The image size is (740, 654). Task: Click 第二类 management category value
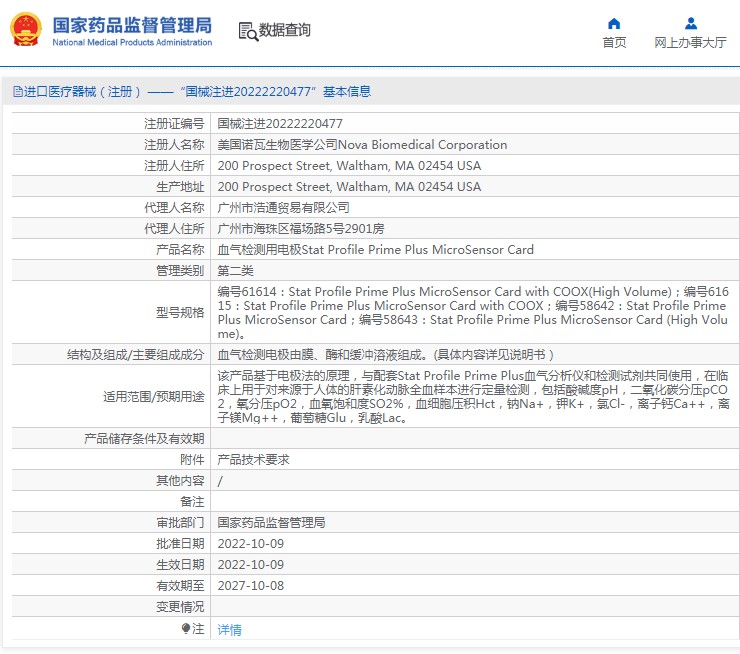[x=235, y=271]
